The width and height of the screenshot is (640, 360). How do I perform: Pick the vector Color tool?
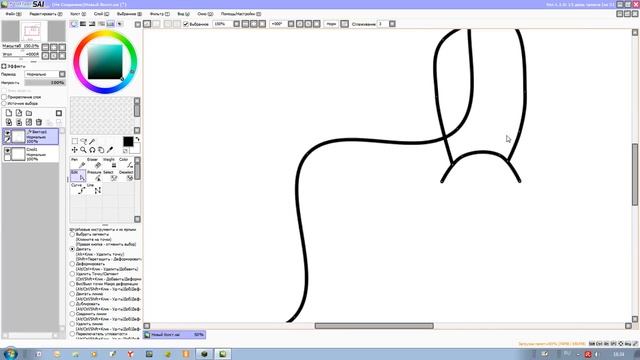pyautogui.click(x=125, y=163)
